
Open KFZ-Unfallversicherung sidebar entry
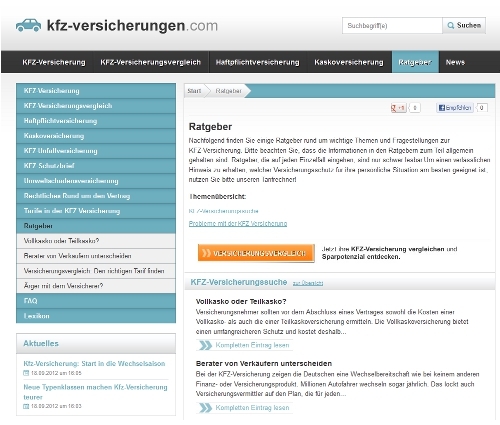(96, 151)
